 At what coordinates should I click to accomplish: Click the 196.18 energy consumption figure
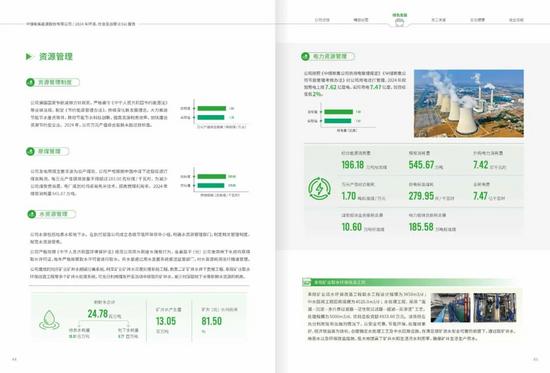(353, 165)
